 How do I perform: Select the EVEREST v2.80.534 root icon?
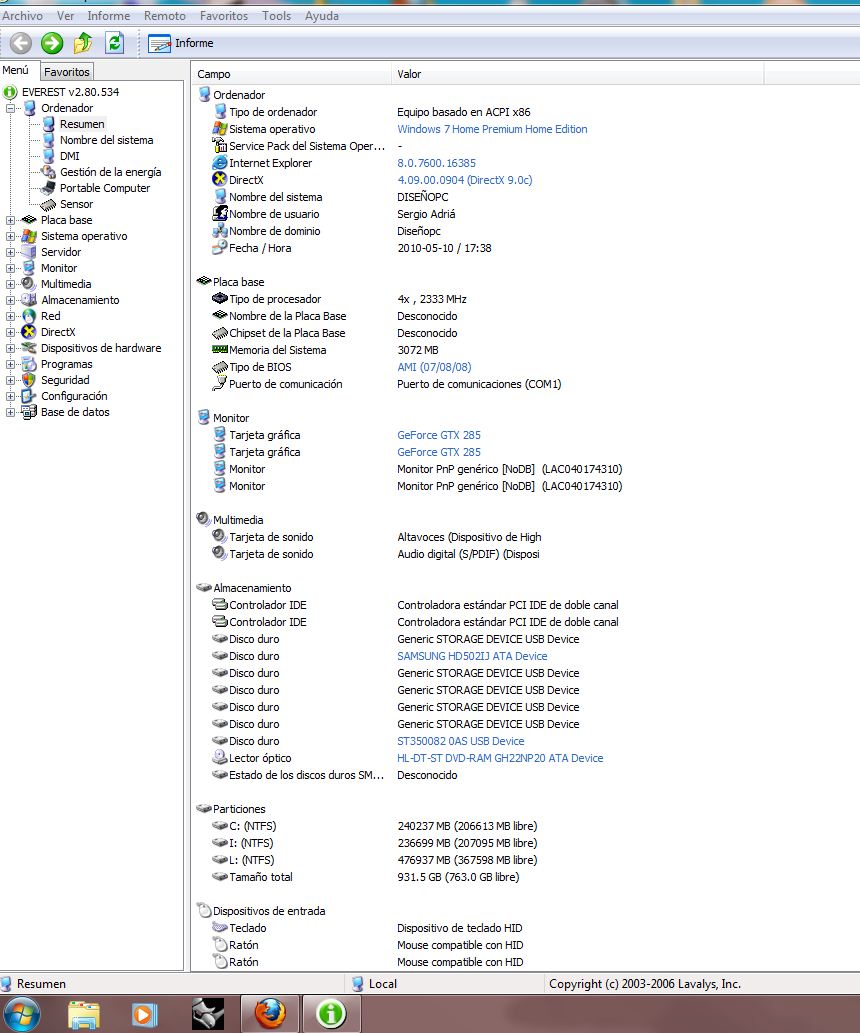10,92
